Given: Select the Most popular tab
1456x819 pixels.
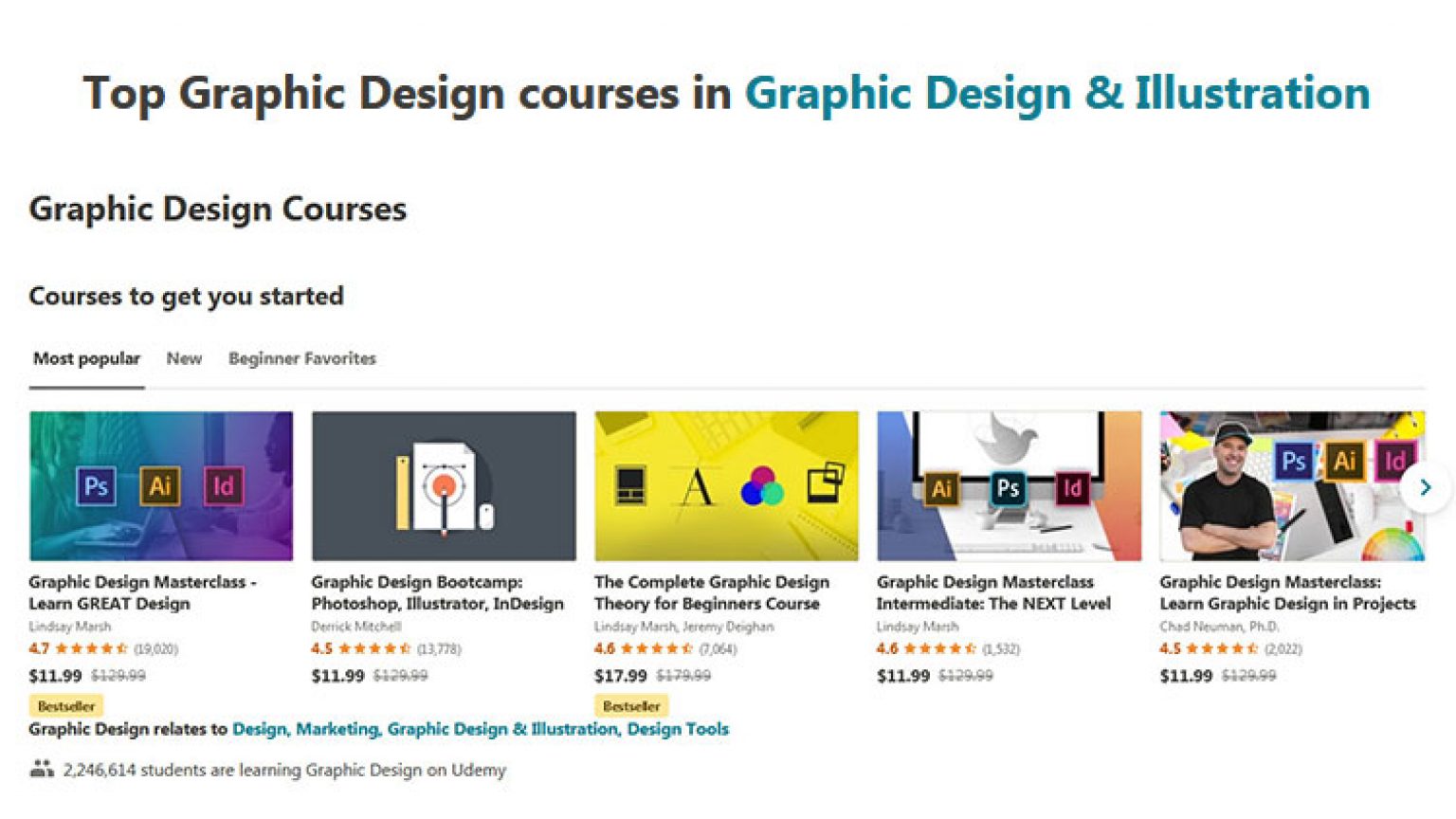Looking at the screenshot, I should (85, 358).
